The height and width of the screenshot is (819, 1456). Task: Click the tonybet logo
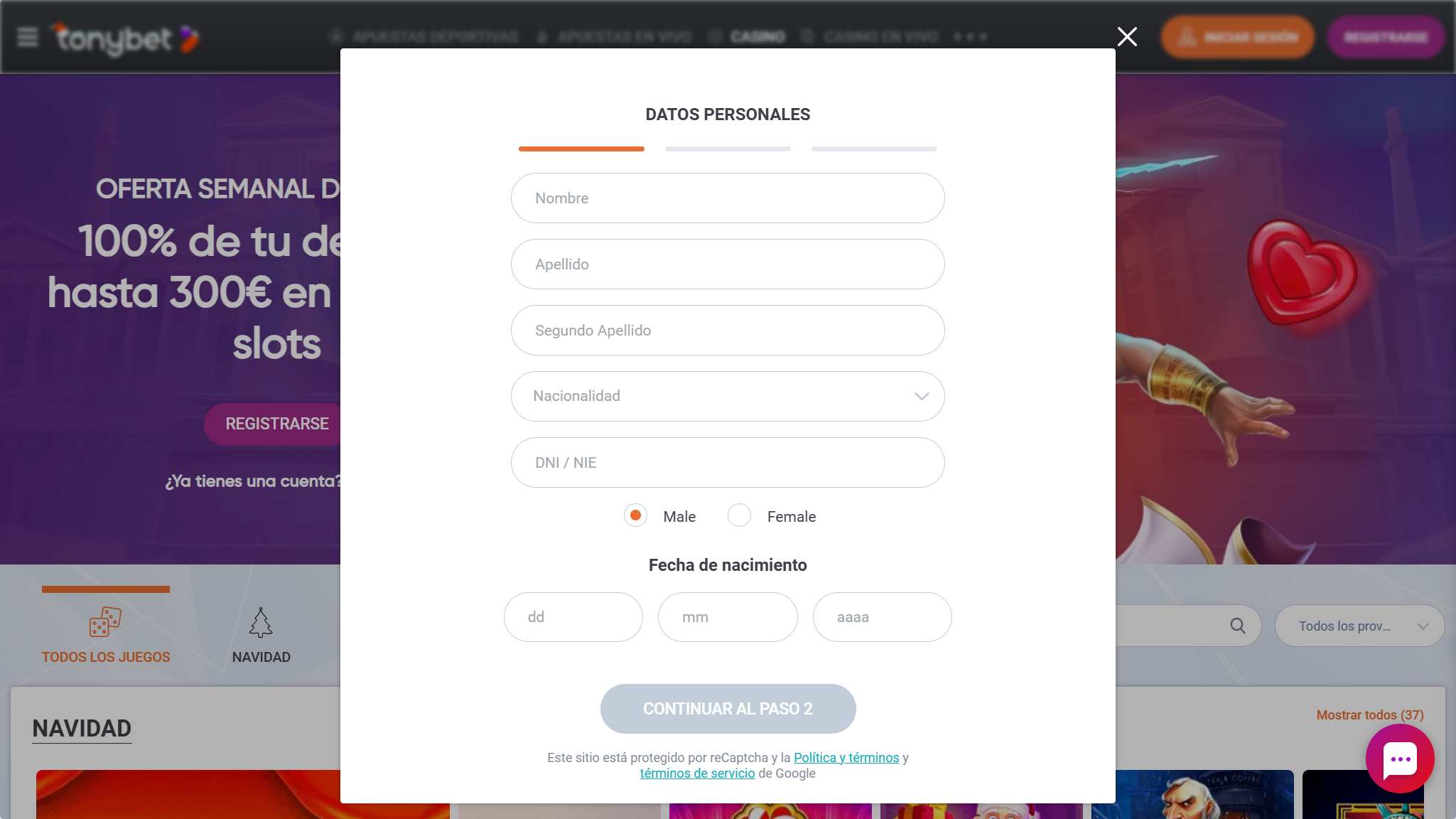click(x=124, y=38)
